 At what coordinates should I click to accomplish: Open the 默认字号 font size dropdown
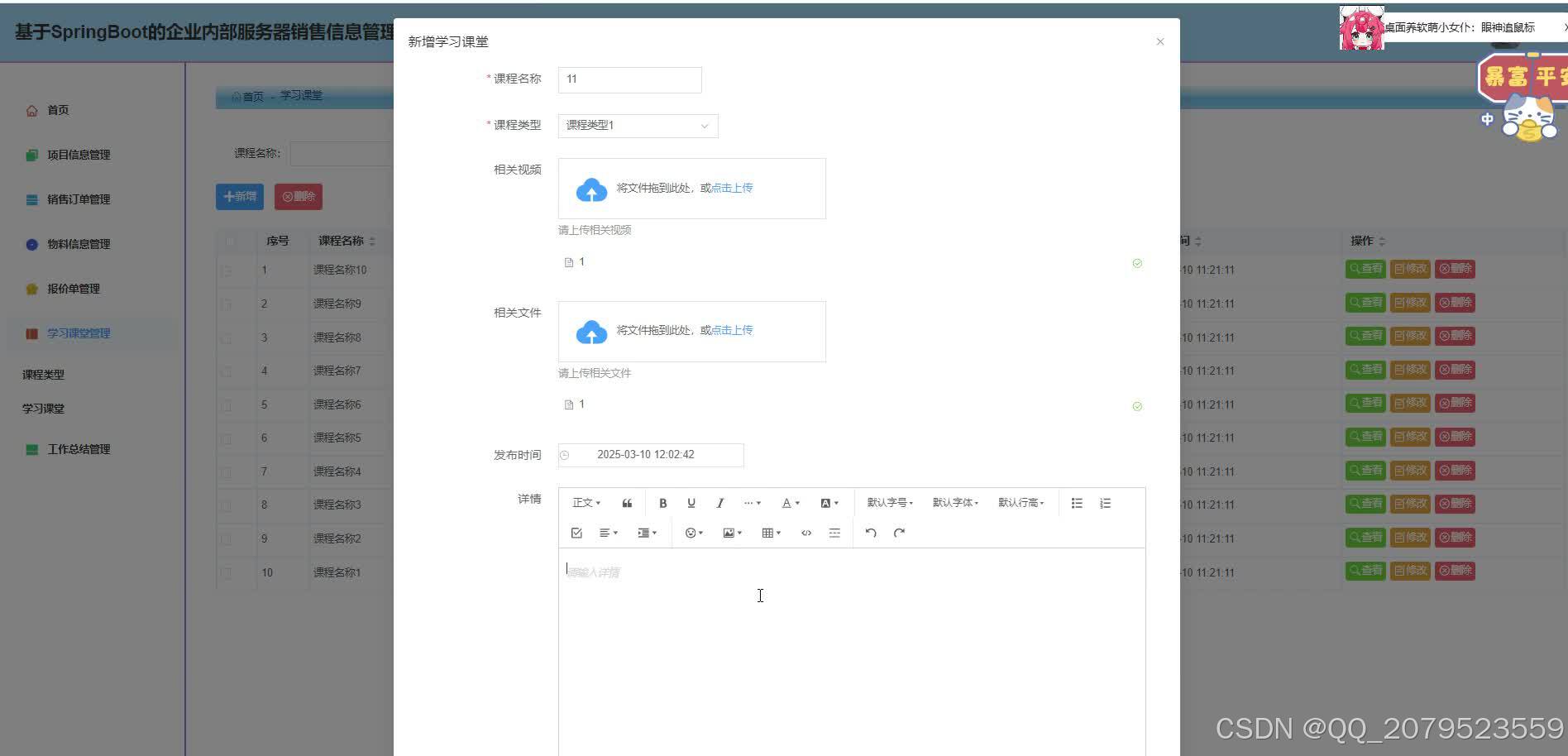click(x=890, y=503)
